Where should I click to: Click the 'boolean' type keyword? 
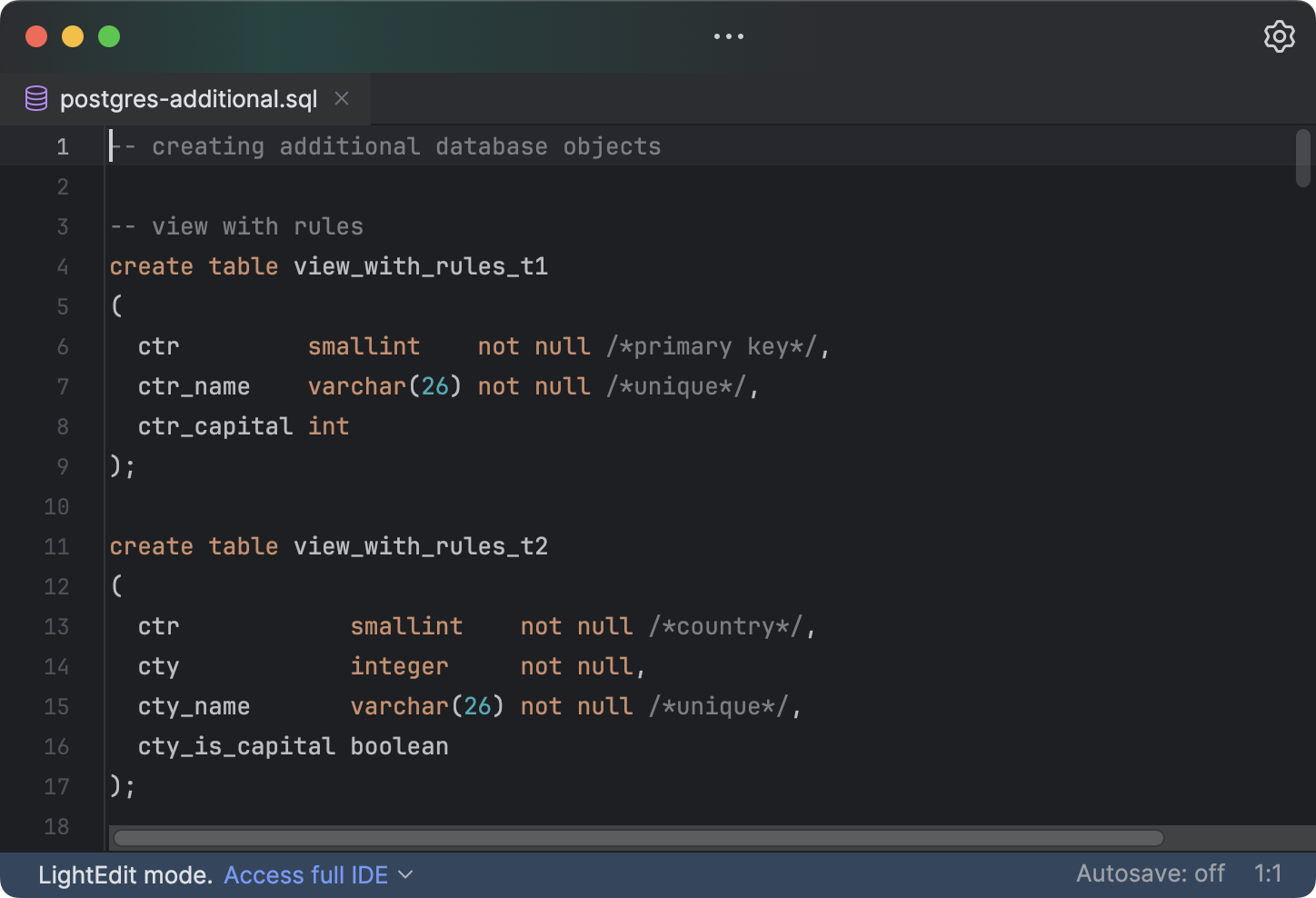pyautogui.click(x=400, y=746)
